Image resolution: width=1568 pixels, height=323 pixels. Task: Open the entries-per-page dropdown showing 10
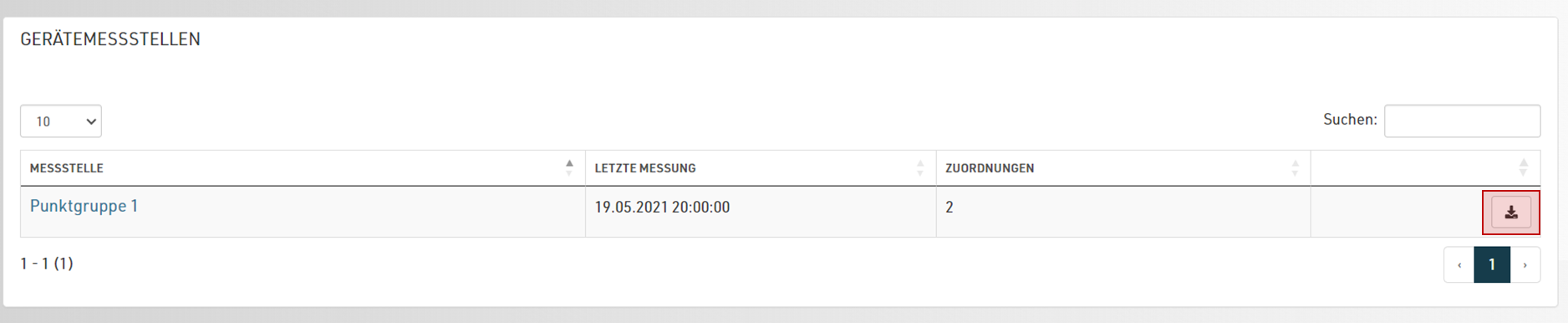(61, 121)
